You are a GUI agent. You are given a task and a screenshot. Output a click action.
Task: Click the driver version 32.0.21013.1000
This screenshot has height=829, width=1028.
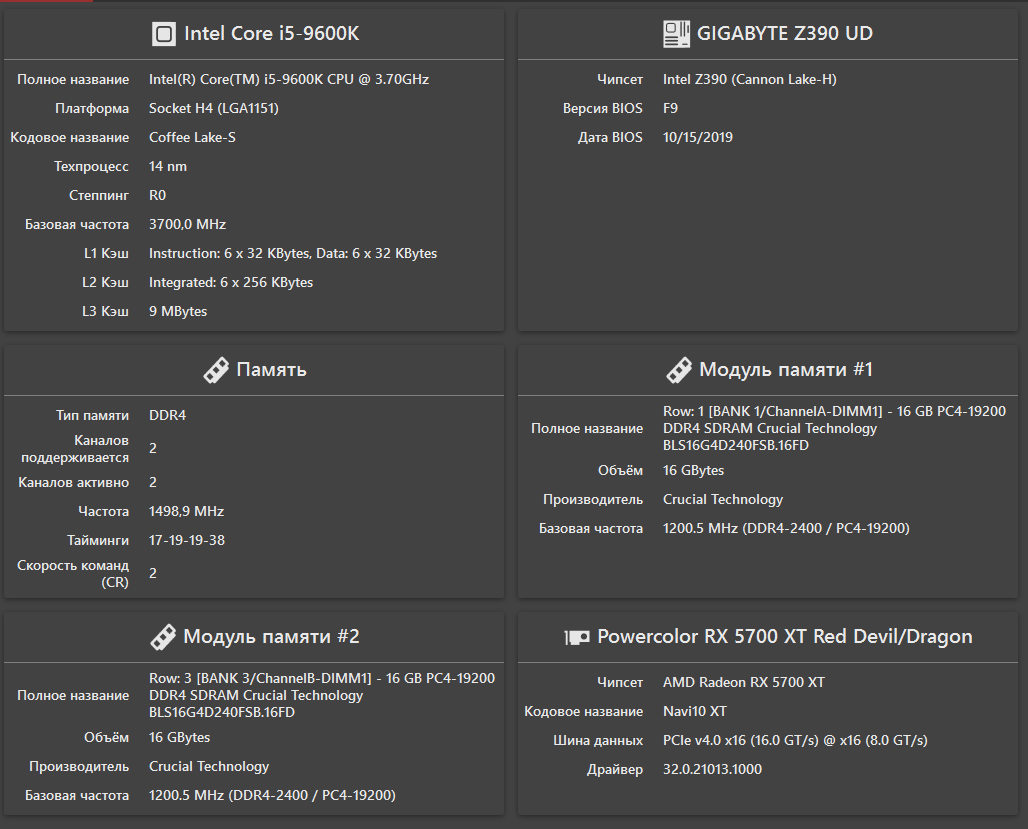click(x=712, y=769)
